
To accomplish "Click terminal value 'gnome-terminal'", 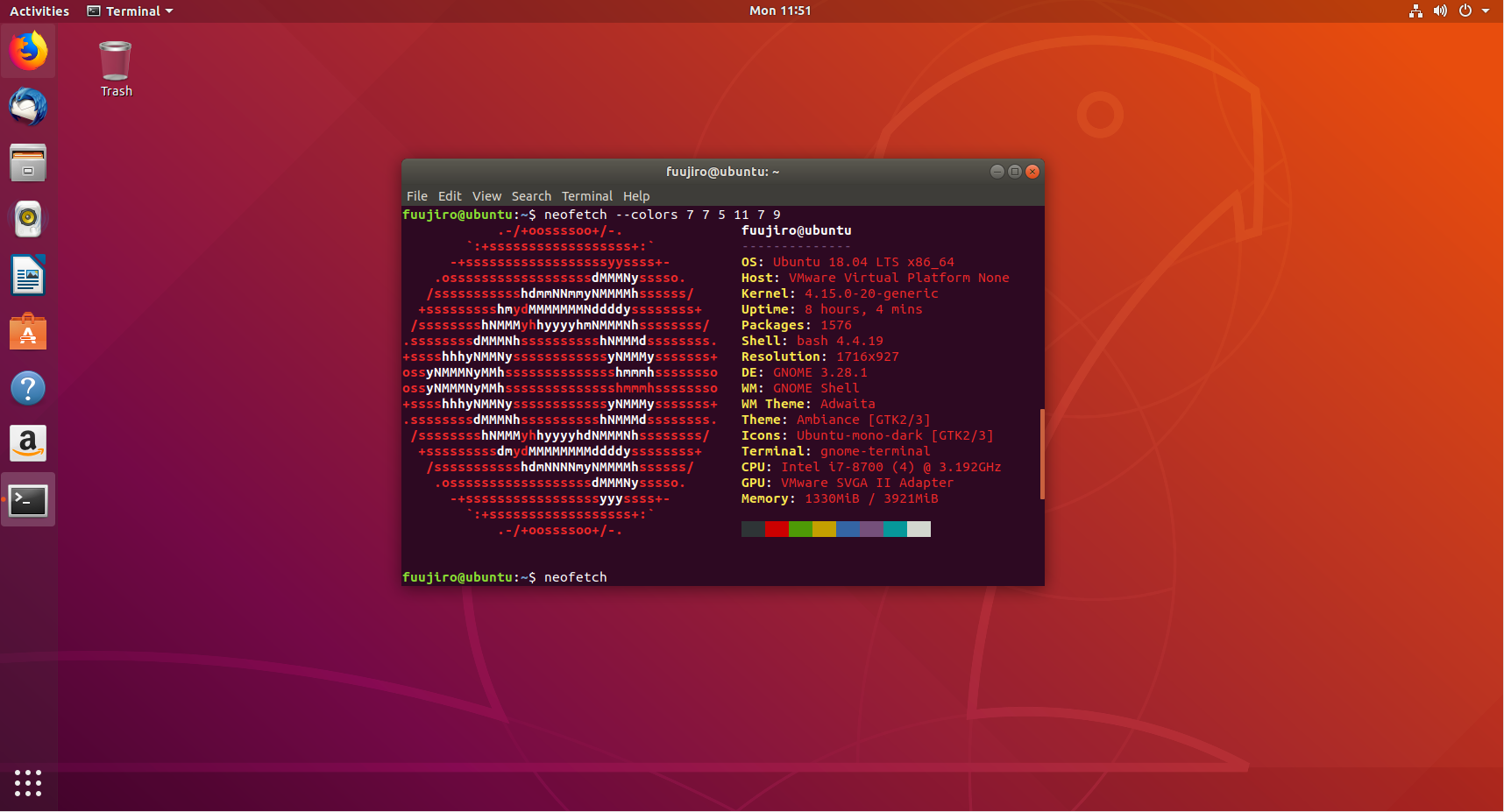I will pyautogui.click(x=876, y=451).
